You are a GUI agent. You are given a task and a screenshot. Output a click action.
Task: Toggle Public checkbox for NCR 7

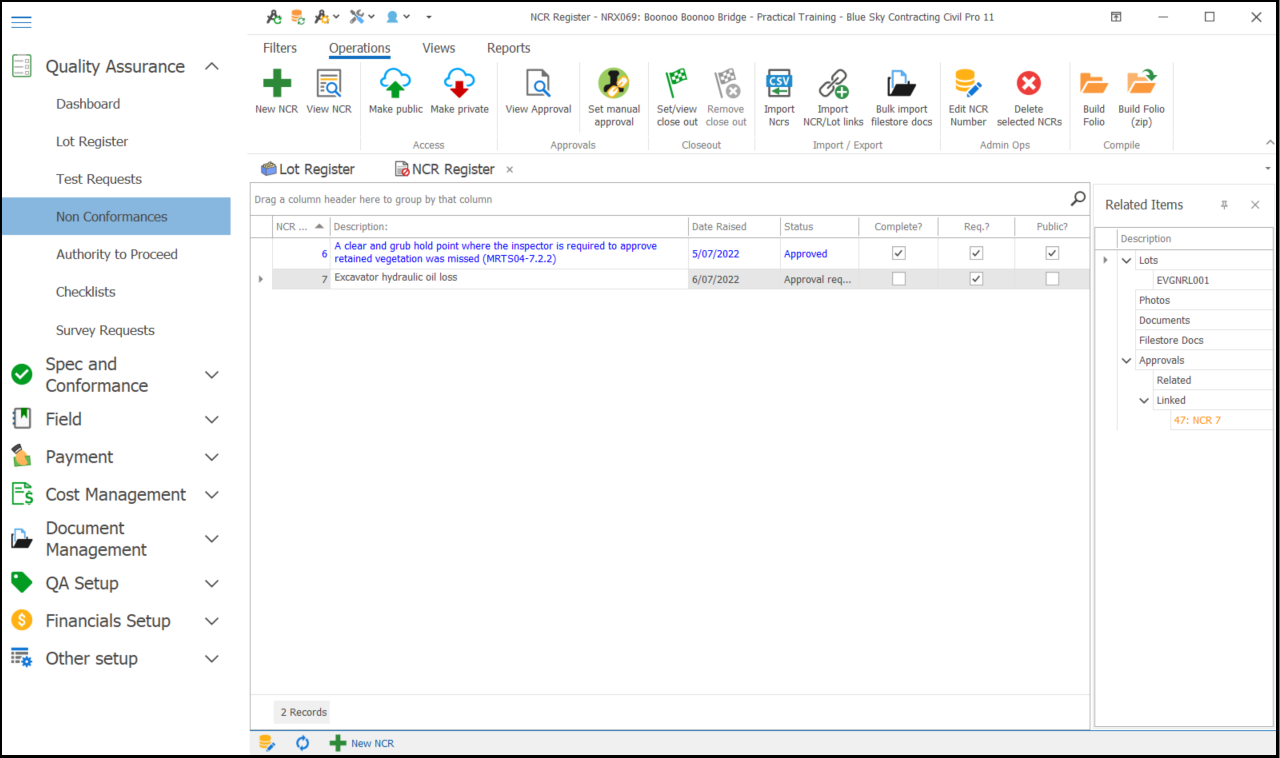pos(1052,279)
